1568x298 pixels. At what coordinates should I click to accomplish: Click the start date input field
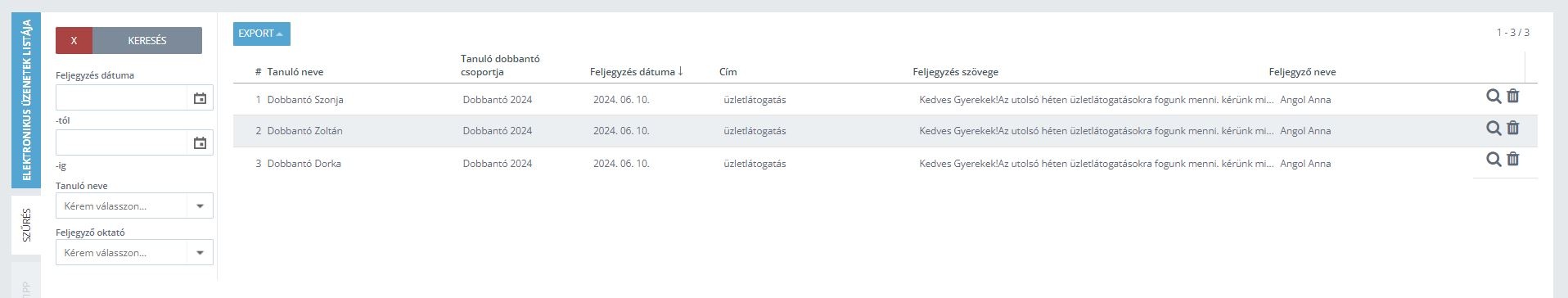tap(121, 98)
